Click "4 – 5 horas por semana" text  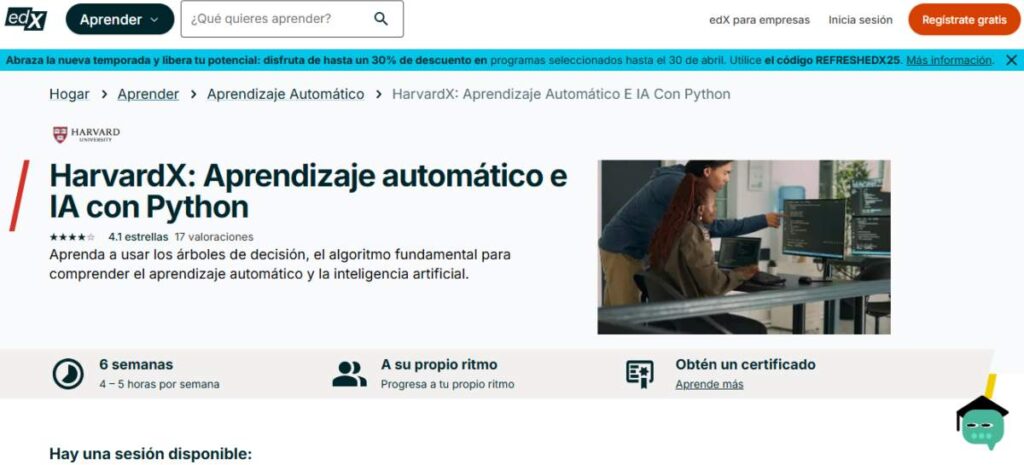[159, 385]
